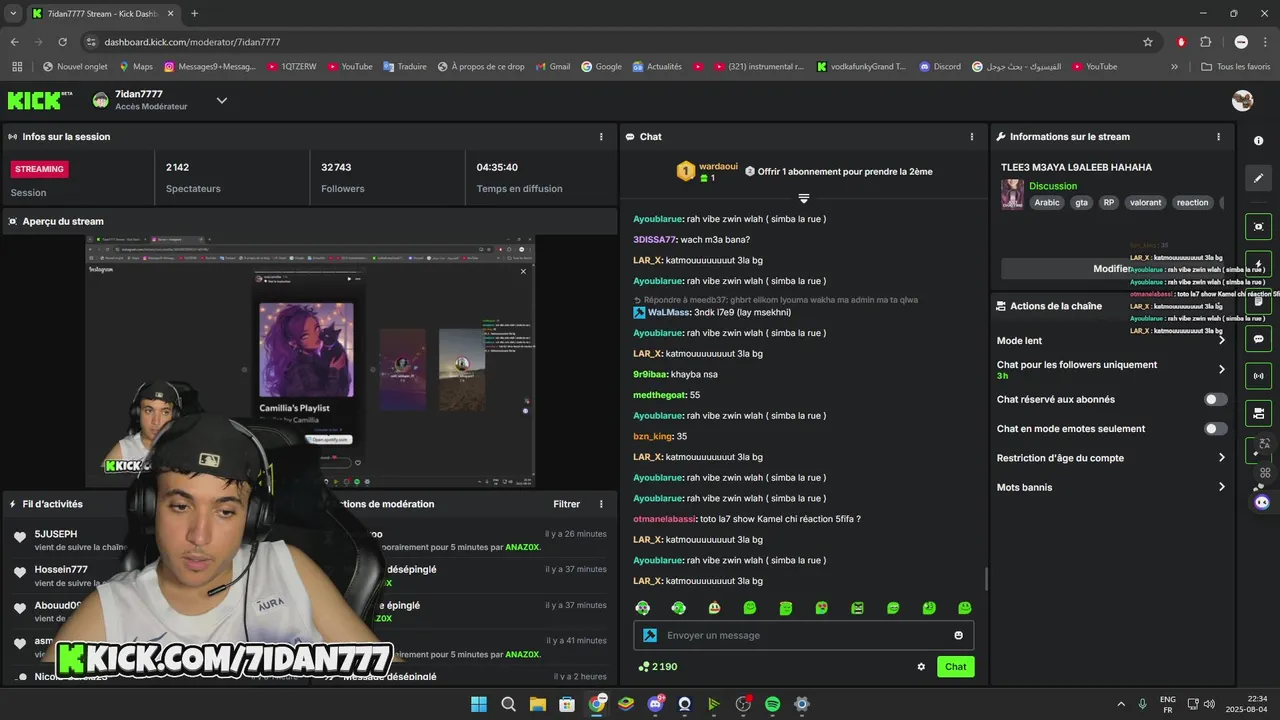Screen dimensions: 1280x720
Task: Expand Restriction d'âge du compte
Action: point(1111,458)
